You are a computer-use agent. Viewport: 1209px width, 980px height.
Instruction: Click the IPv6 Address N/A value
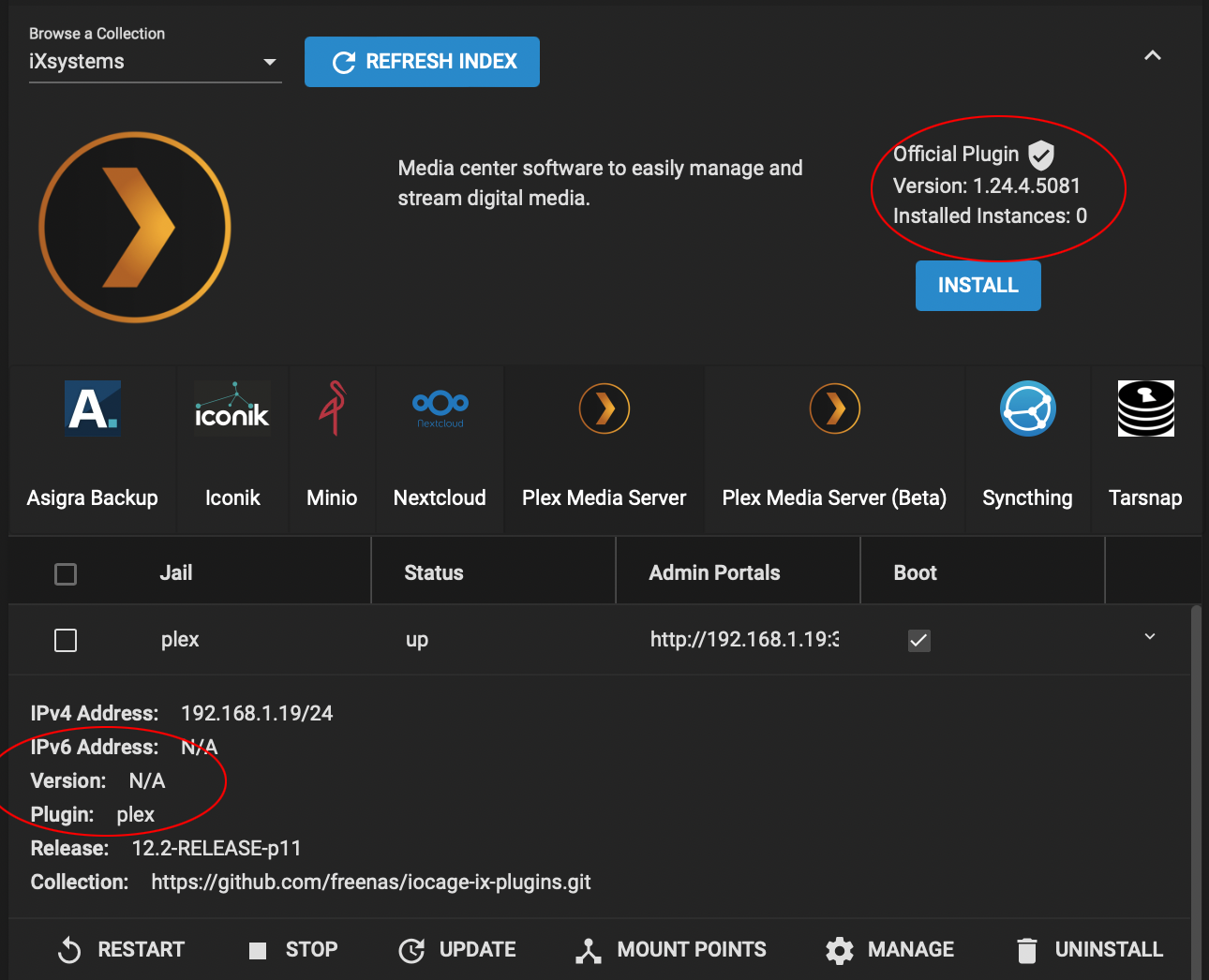(x=200, y=748)
